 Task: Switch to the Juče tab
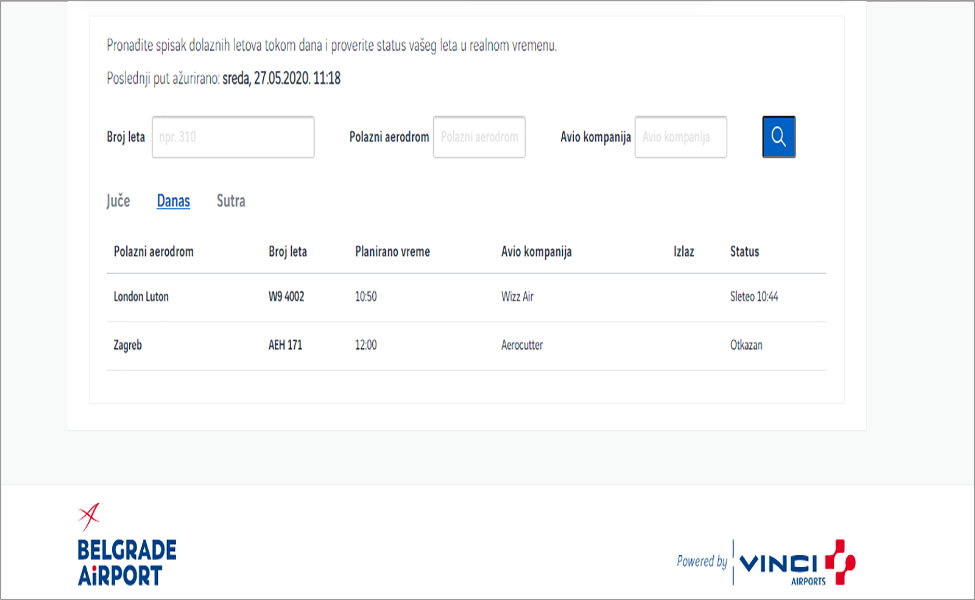pos(118,201)
